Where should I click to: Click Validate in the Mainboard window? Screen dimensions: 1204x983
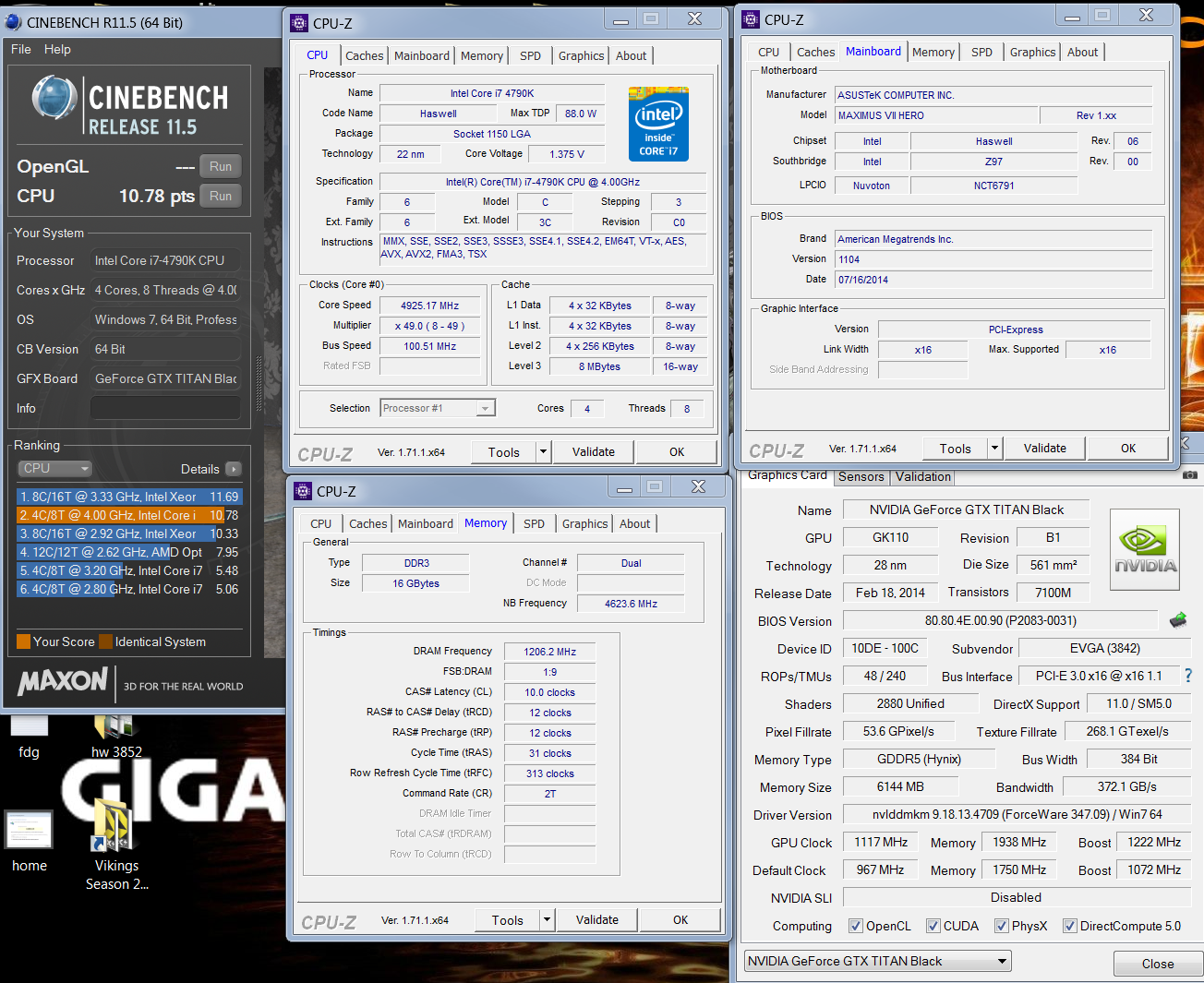coord(1045,448)
